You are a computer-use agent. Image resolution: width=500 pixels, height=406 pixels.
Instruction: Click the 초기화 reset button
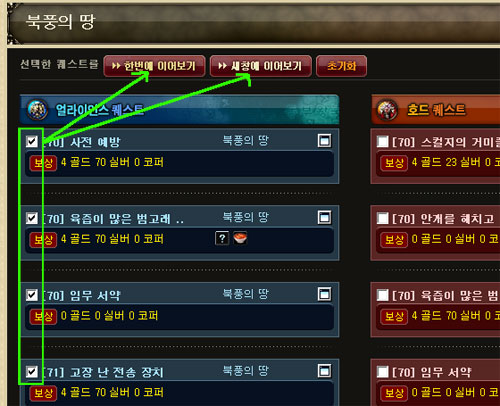point(341,66)
